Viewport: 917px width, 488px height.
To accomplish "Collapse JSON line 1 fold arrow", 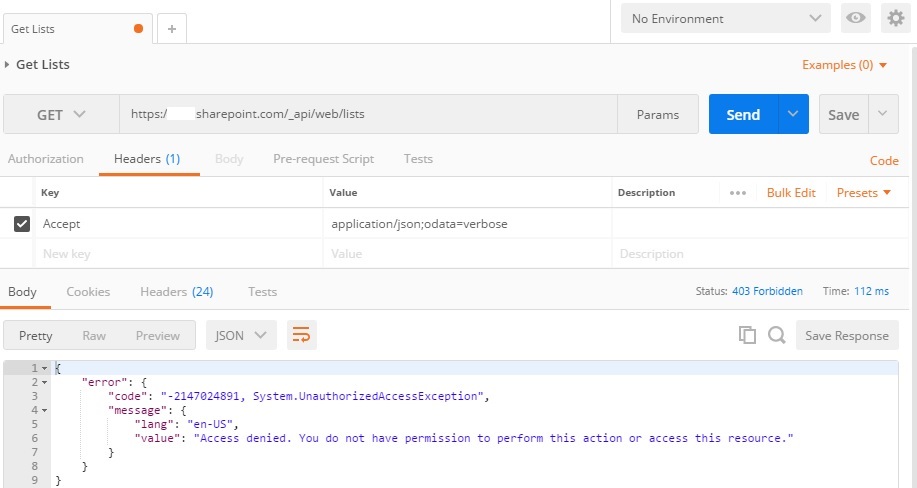I will (x=44, y=368).
